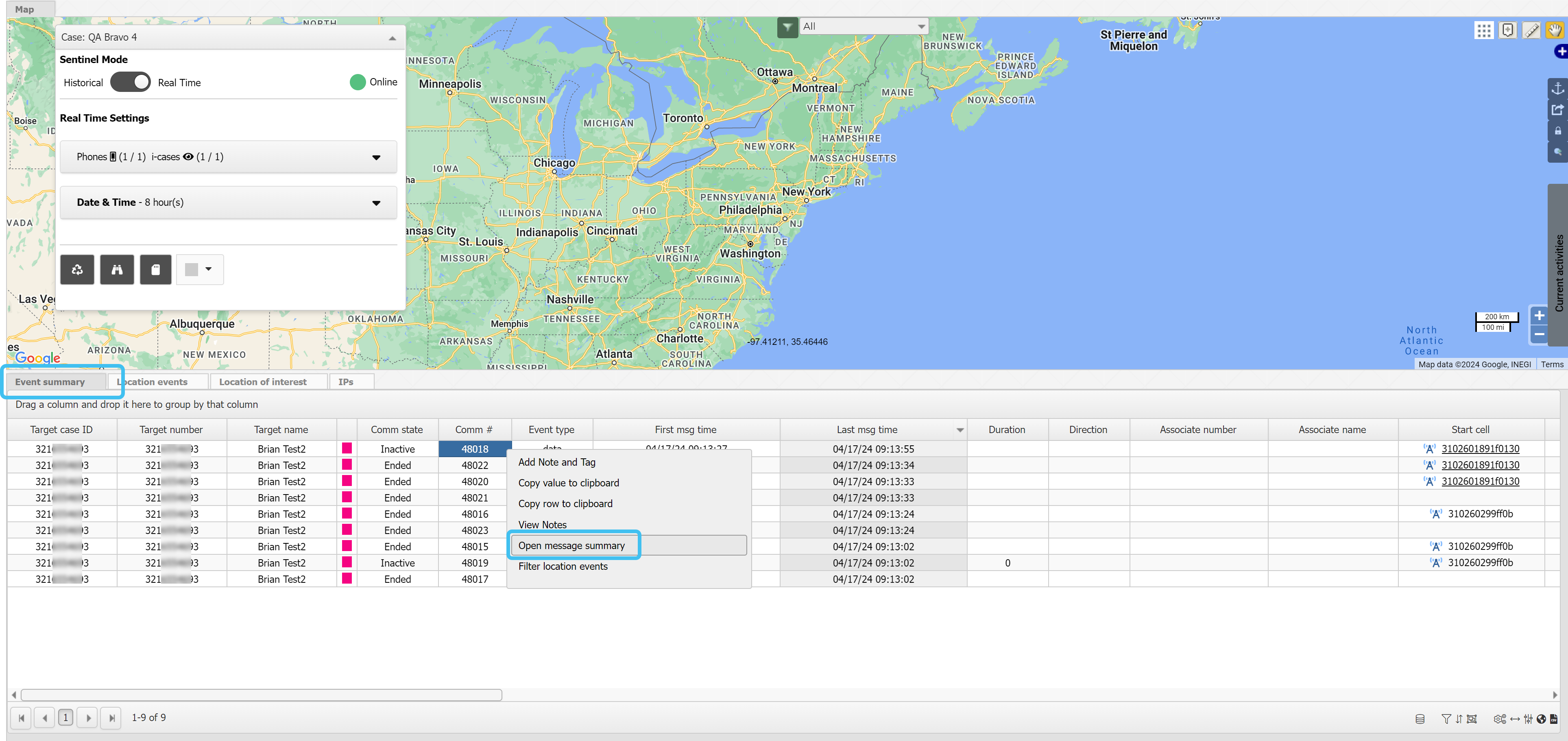Click the recycle refresh button in Sentinel panel
The image size is (1568, 741).
(77, 270)
